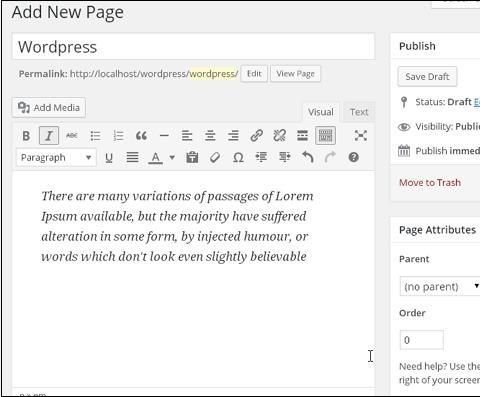Insert or edit link
This screenshot has width=480, height=397.
[x=256, y=136]
